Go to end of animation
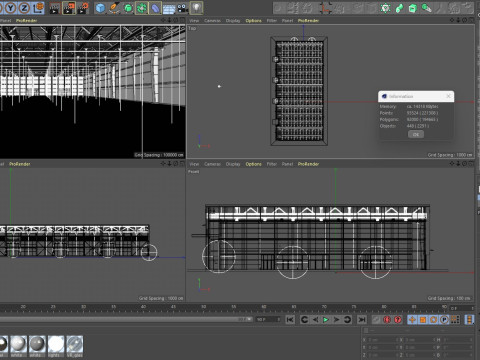480x360 pixels. pyautogui.click(x=362, y=320)
